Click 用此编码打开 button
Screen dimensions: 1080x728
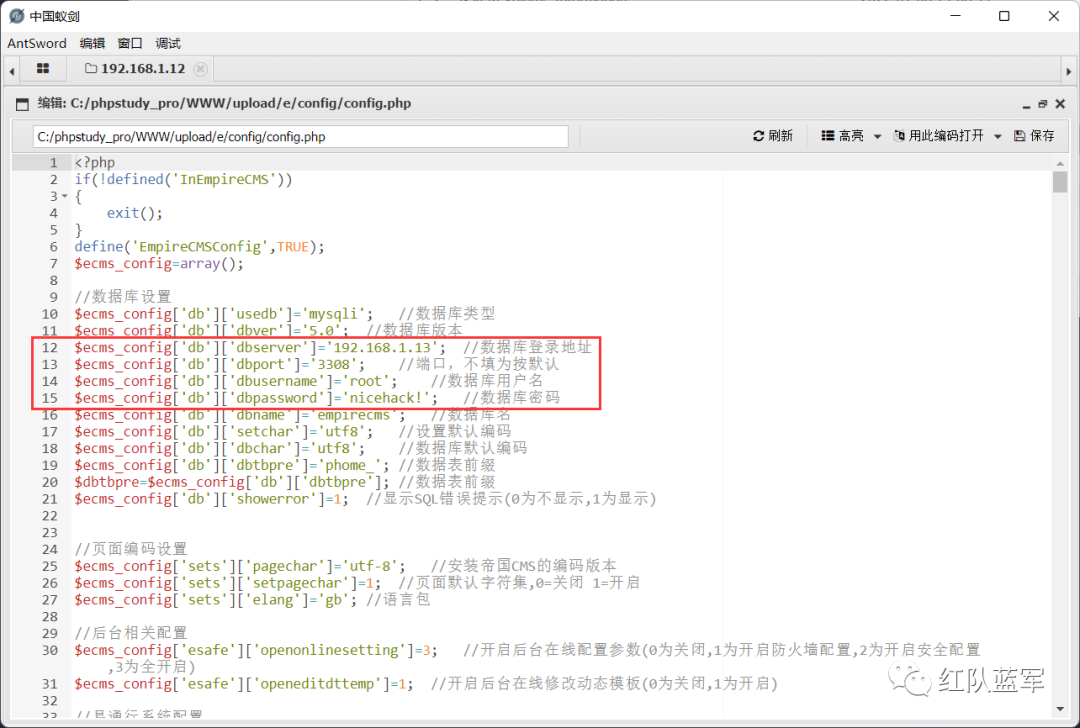coord(938,136)
